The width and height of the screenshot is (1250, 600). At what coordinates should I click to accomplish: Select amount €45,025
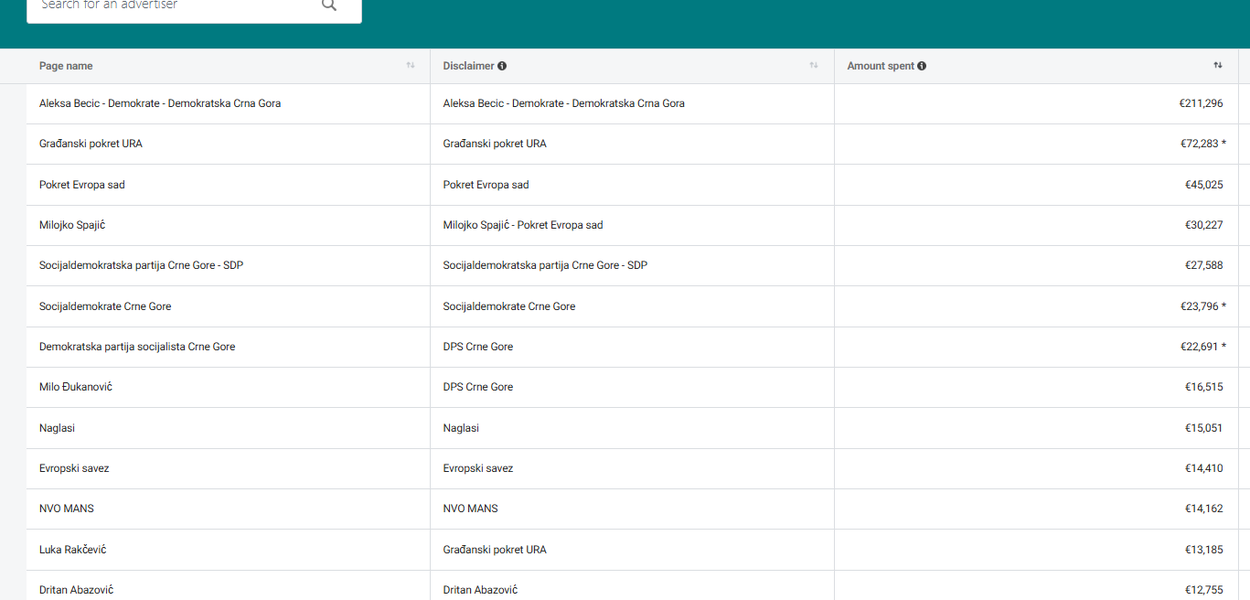[x=1204, y=185]
